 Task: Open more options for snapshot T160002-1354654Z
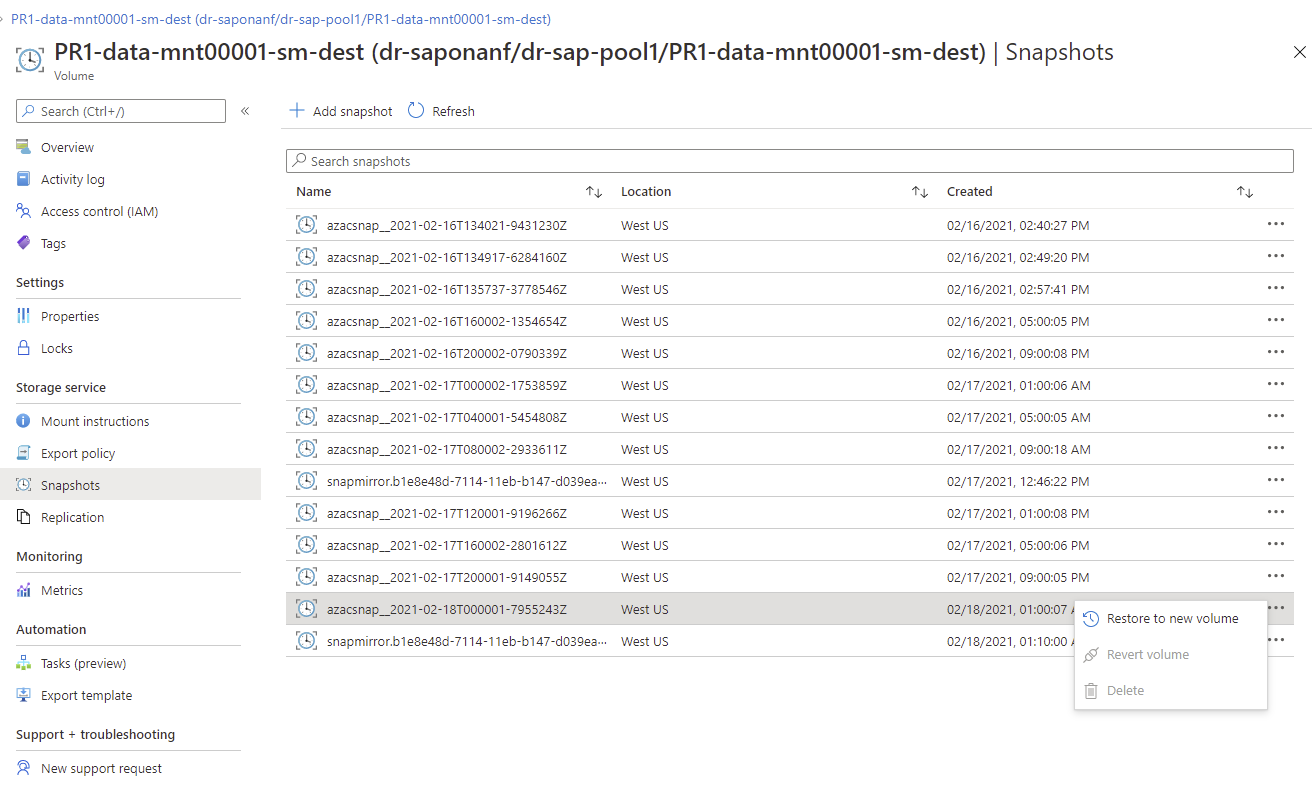click(1275, 321)
